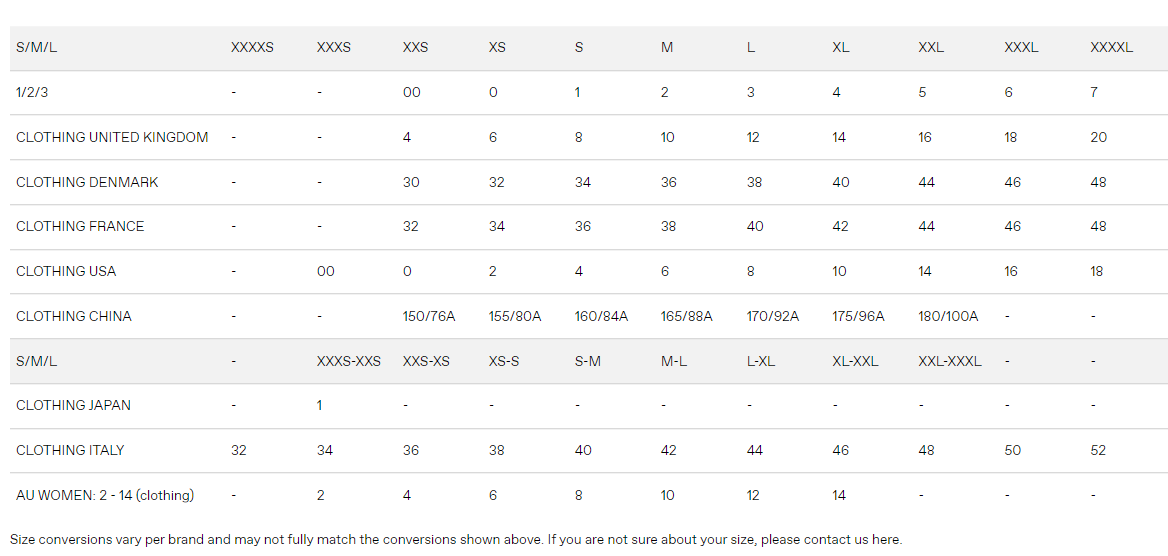Select the CLOTHING UNITED KINGDOM row label
The height and width of the screenshot is (556, 1168).
[x=112, y=138]
